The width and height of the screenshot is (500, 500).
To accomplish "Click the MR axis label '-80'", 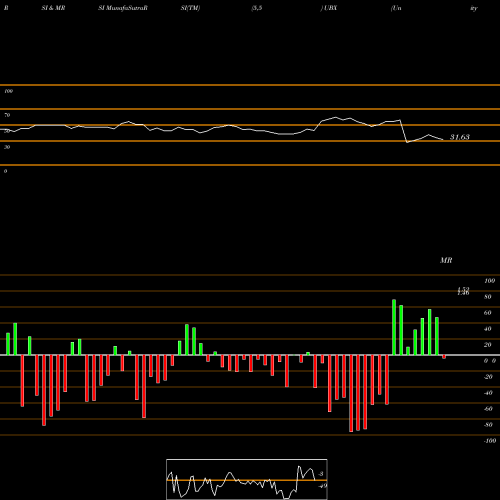I will (488, 425).
